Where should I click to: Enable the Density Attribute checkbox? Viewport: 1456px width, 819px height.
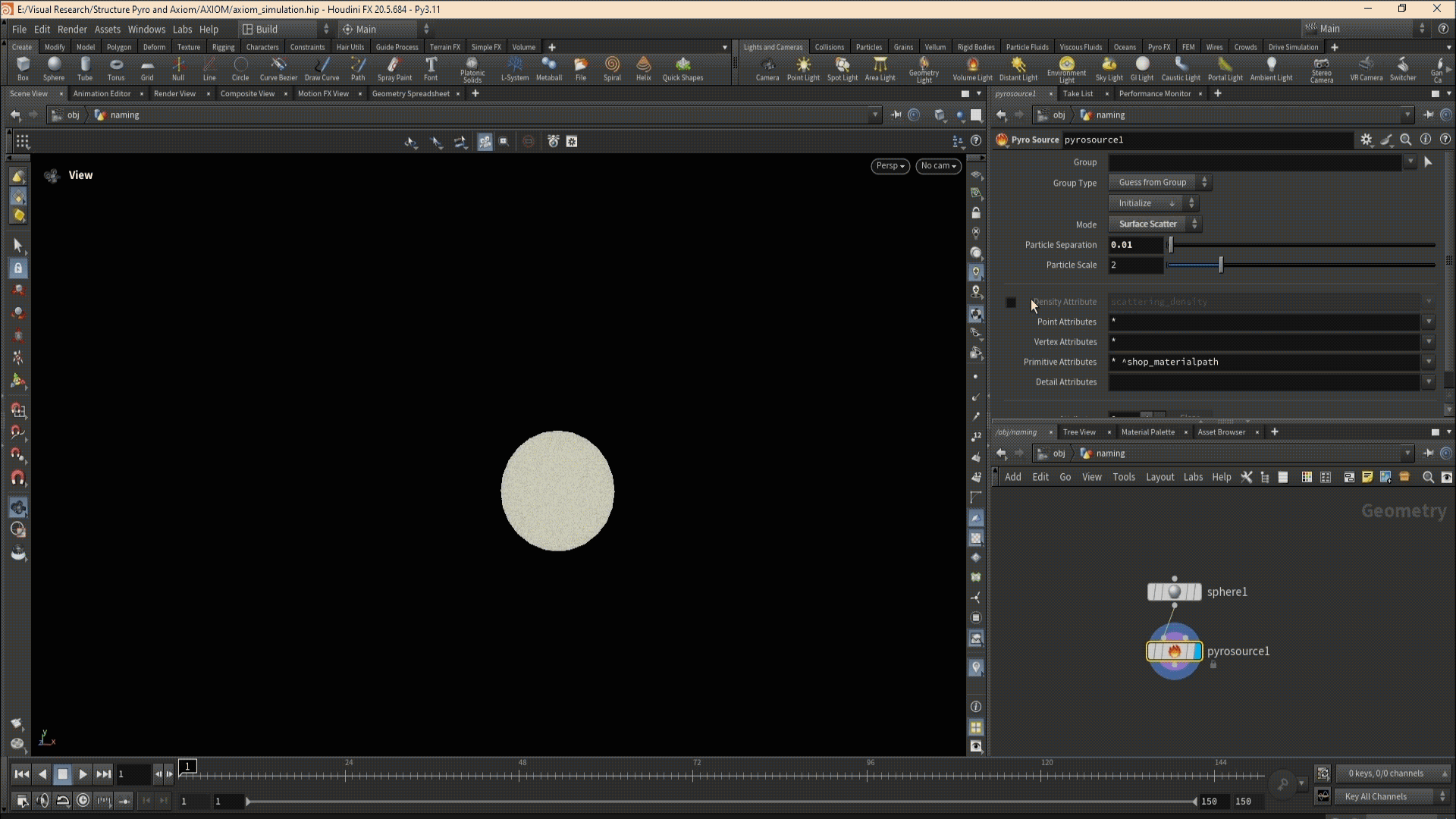[x=1011, y=303]
